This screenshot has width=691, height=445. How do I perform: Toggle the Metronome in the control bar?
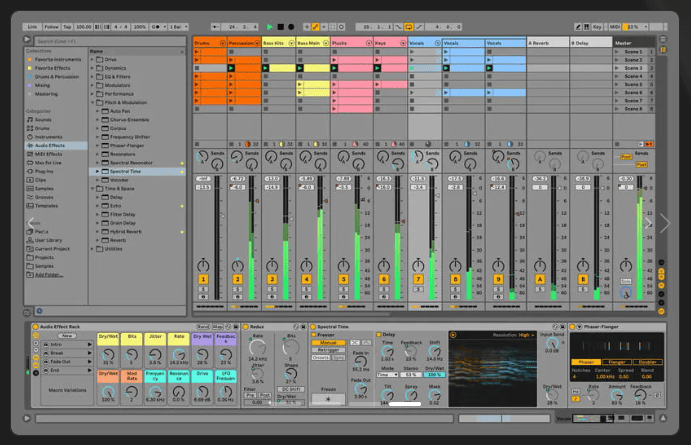click(x=156, y=27)
